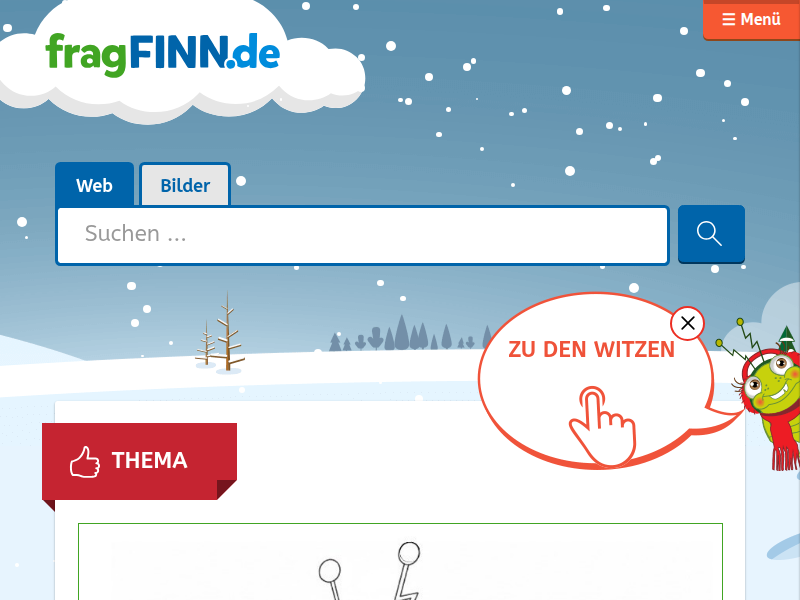Focus the Suchen search field
The image size is (800, 600).
click(x=362, y=235)
